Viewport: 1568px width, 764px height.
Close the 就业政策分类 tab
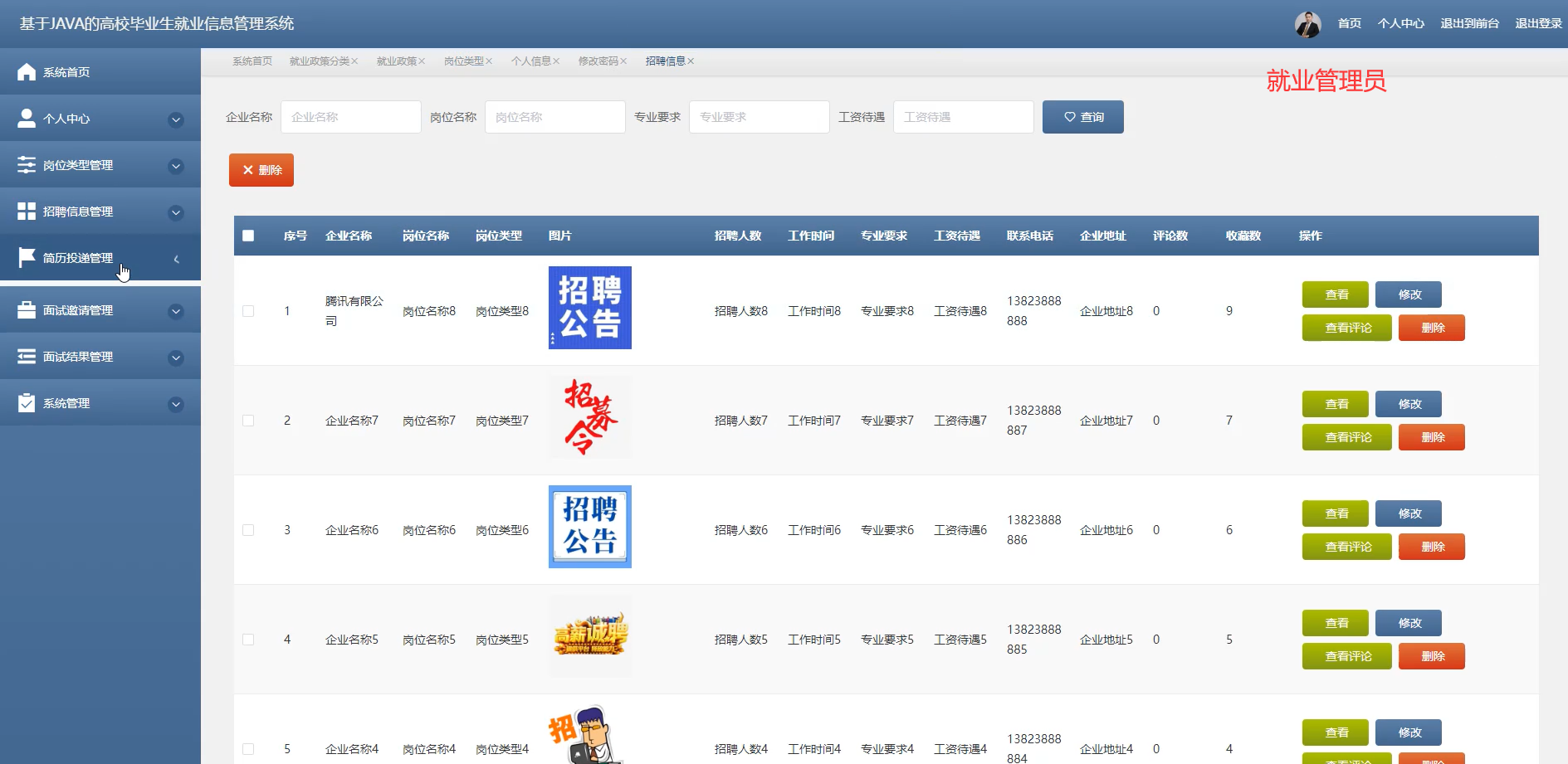354,61
